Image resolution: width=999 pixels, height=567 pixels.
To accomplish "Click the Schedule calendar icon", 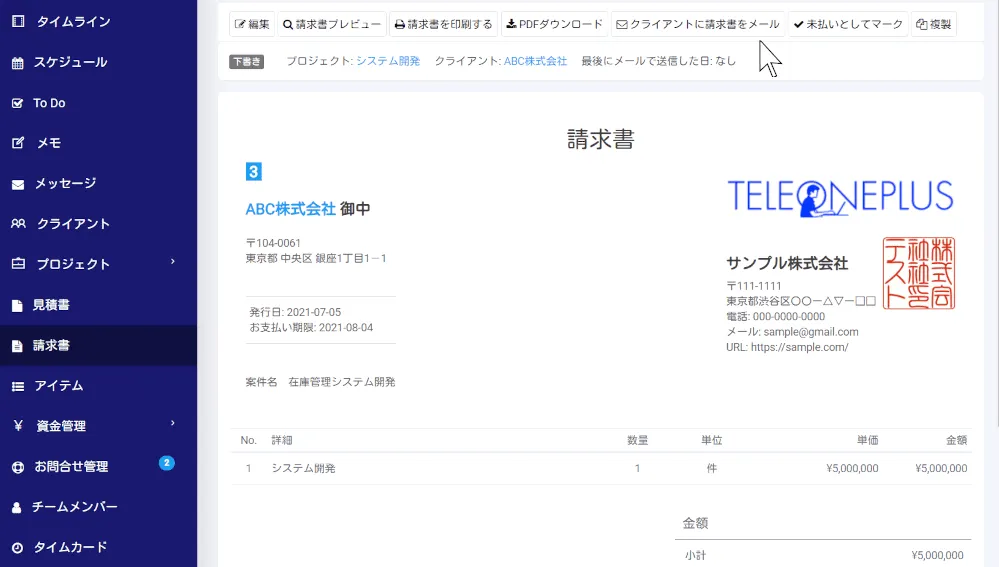I will point(18,62).
